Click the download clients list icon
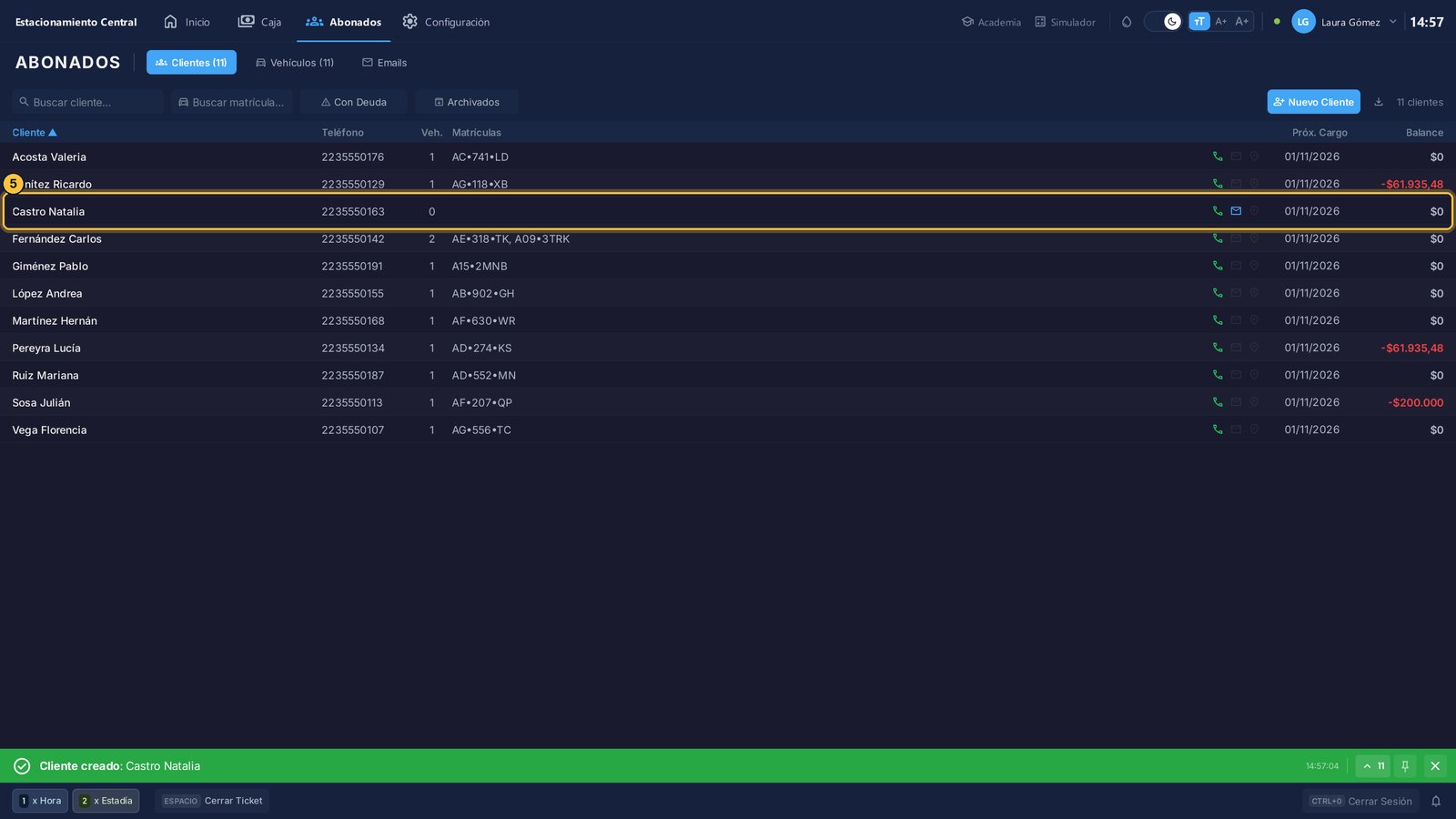The width and height of the screenshot is (1456, 819). pos(1379,102)
